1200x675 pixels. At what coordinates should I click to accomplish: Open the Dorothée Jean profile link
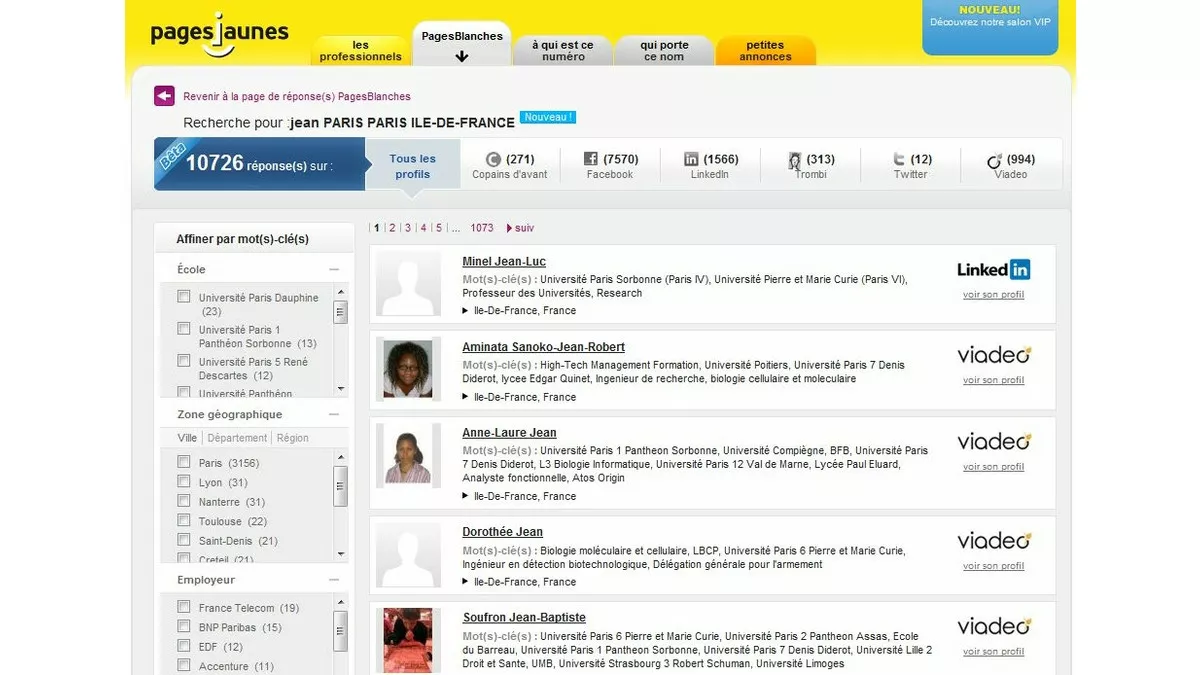502,531
